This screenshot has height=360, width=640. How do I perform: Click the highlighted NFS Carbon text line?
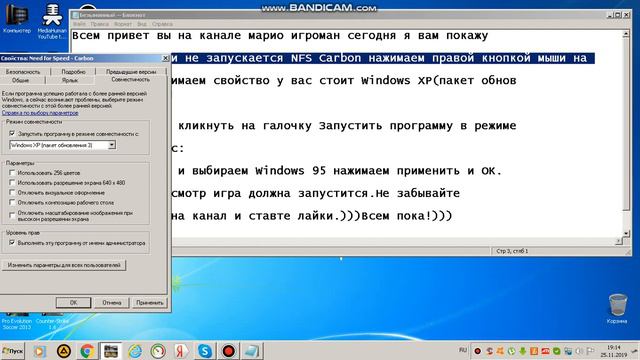tap(382, 58)
